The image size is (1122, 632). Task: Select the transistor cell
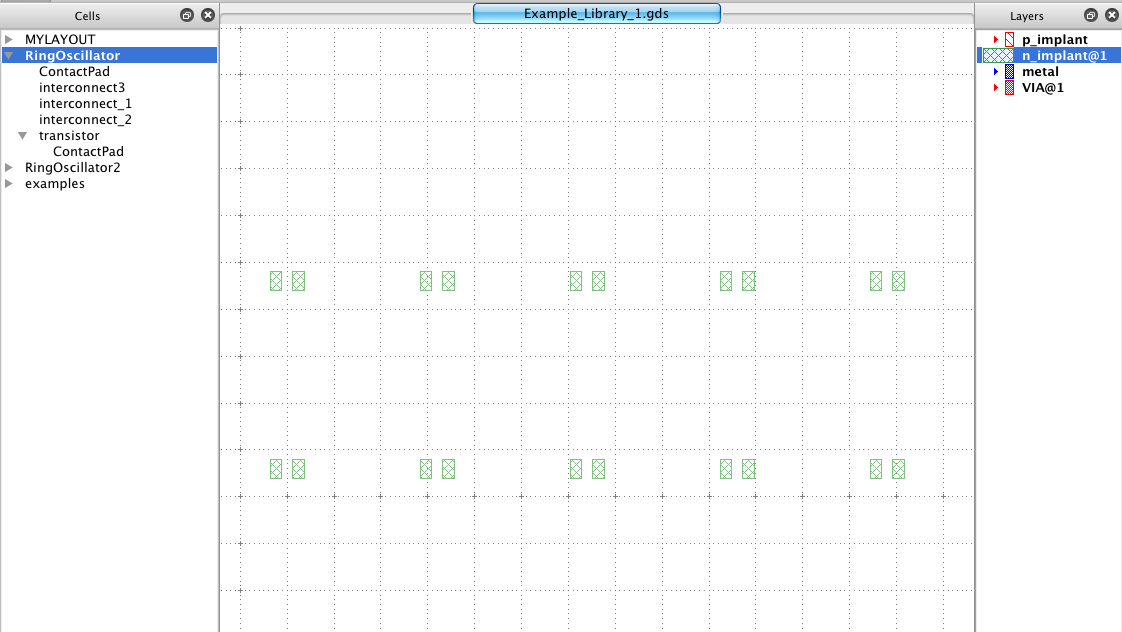click(69, 135)
